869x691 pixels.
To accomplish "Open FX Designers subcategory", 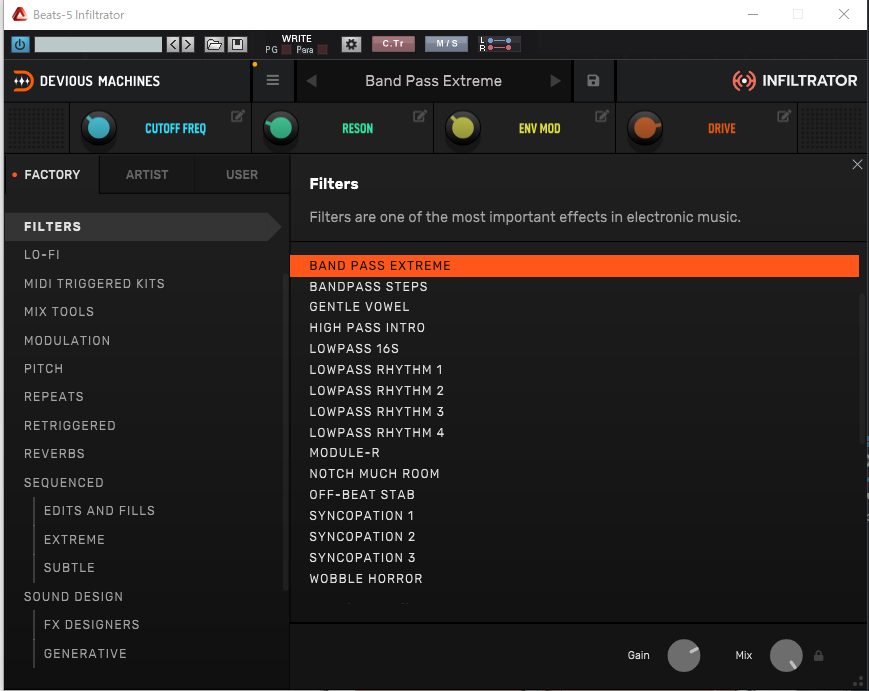I will click(x=91, y=625).
